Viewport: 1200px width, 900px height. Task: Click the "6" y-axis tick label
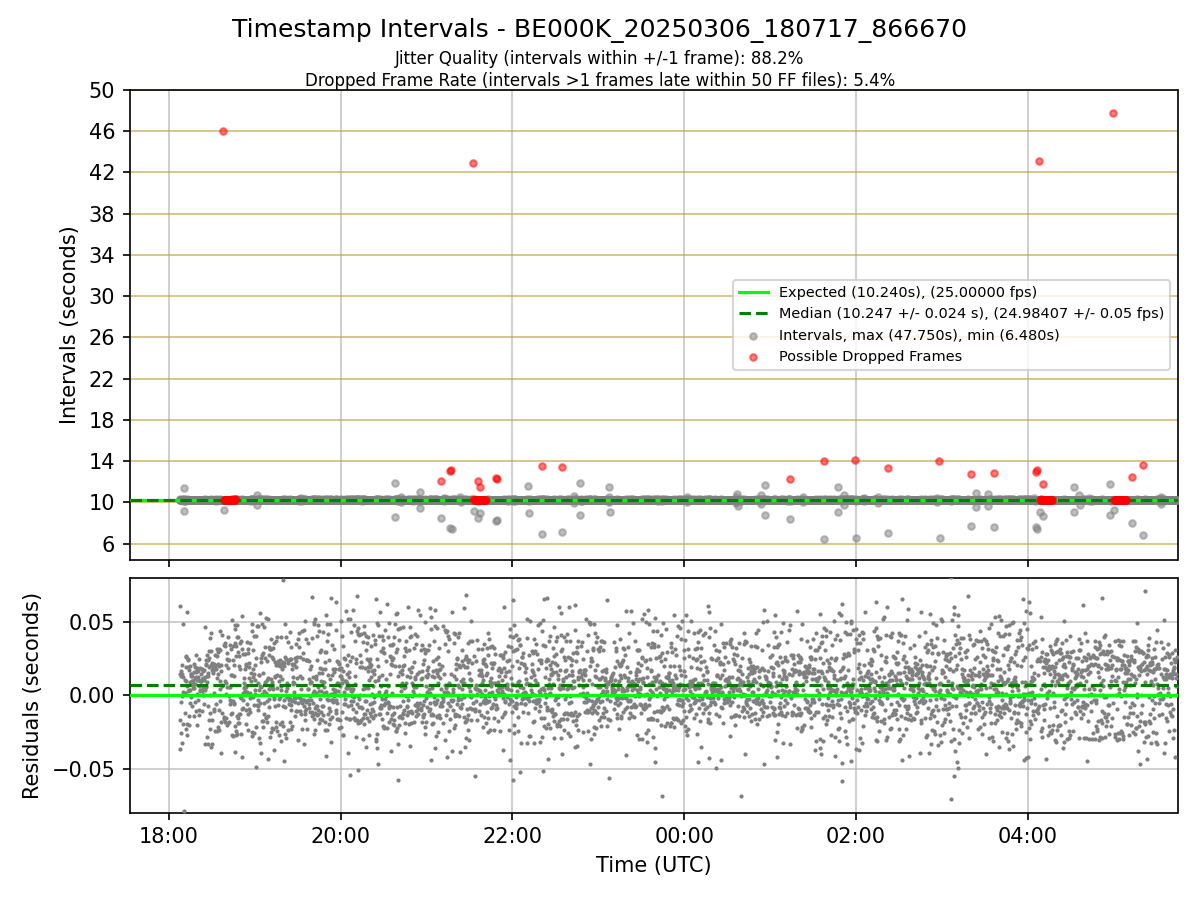pyautogui.click(x=111, y=544)
